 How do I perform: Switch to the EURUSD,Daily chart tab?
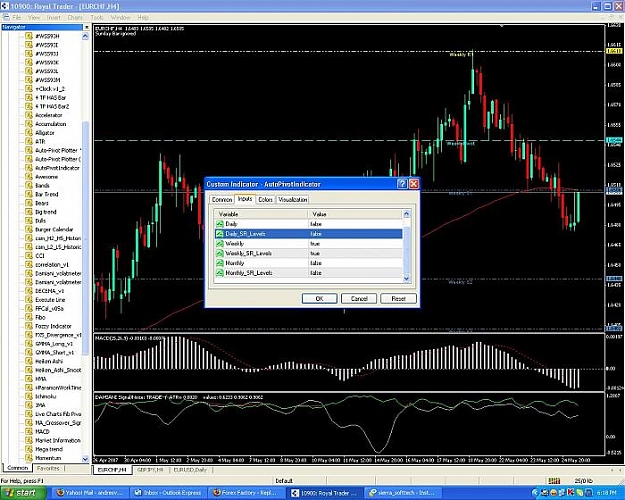[x=190, y=470]
